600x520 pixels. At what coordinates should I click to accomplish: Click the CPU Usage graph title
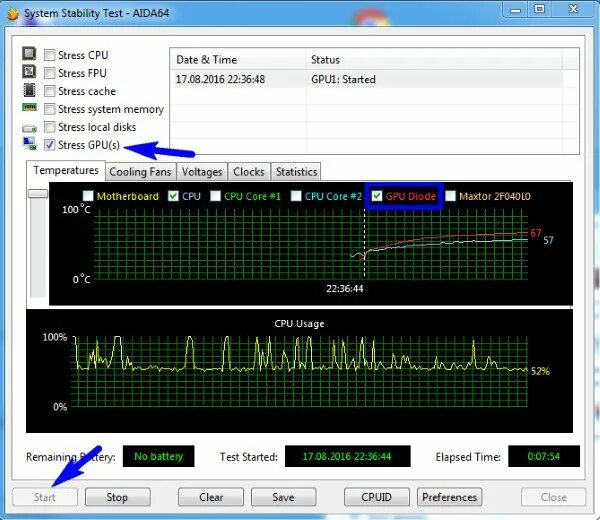(299, 324)
